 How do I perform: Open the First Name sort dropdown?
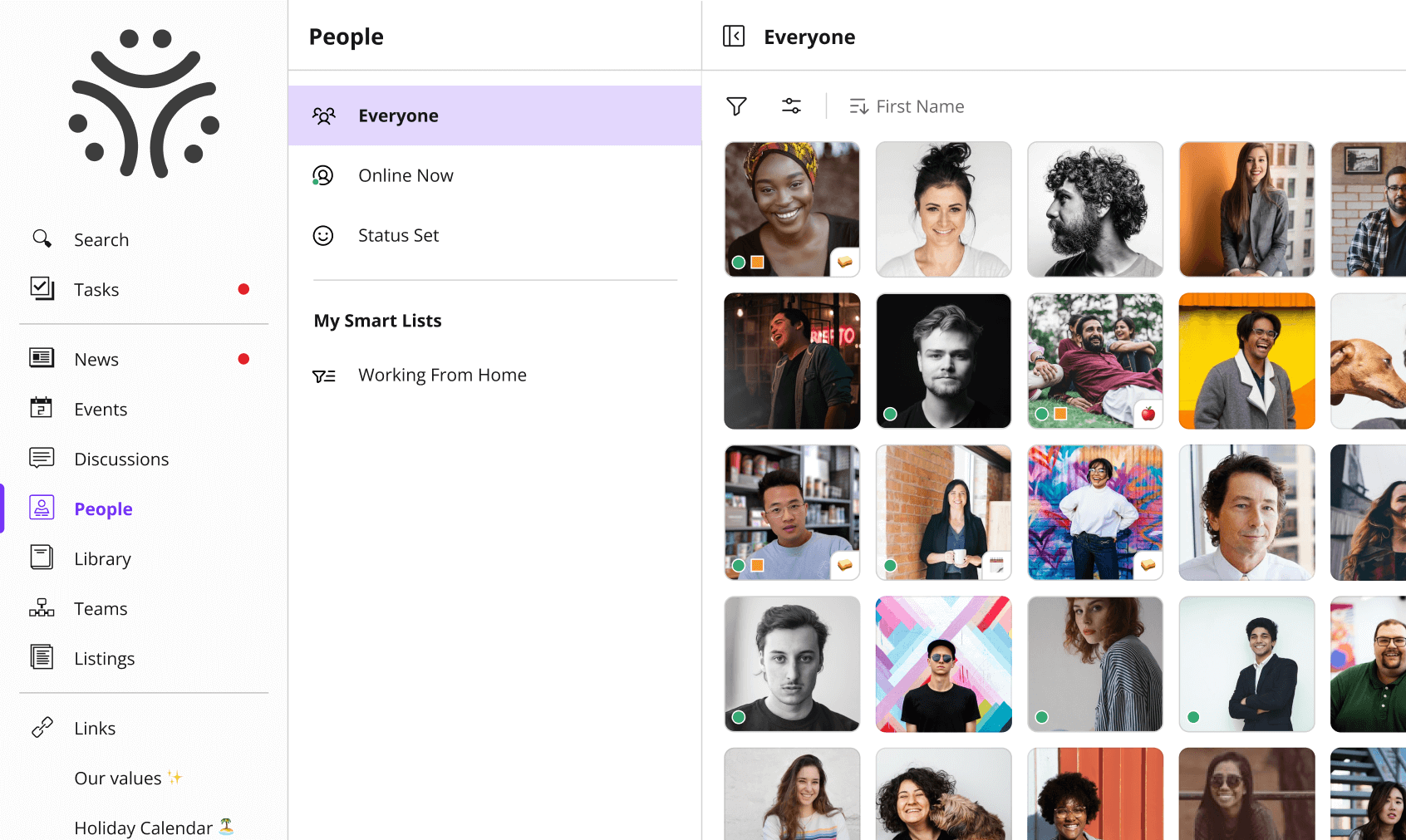(x=907, y=106)
